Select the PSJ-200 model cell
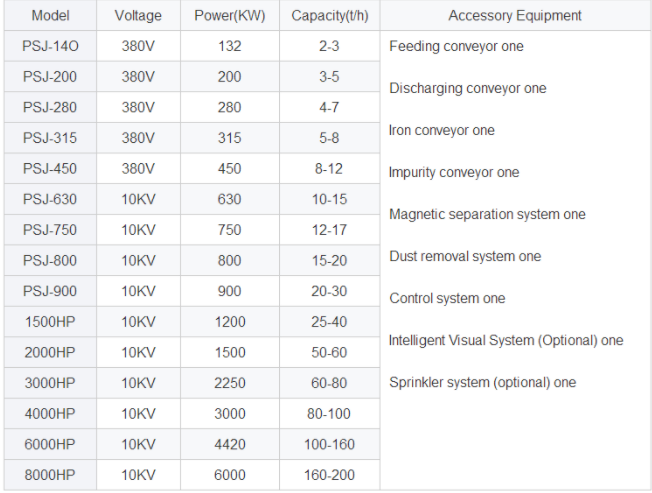This screenshot has width=652, height=493. (50, 76)
